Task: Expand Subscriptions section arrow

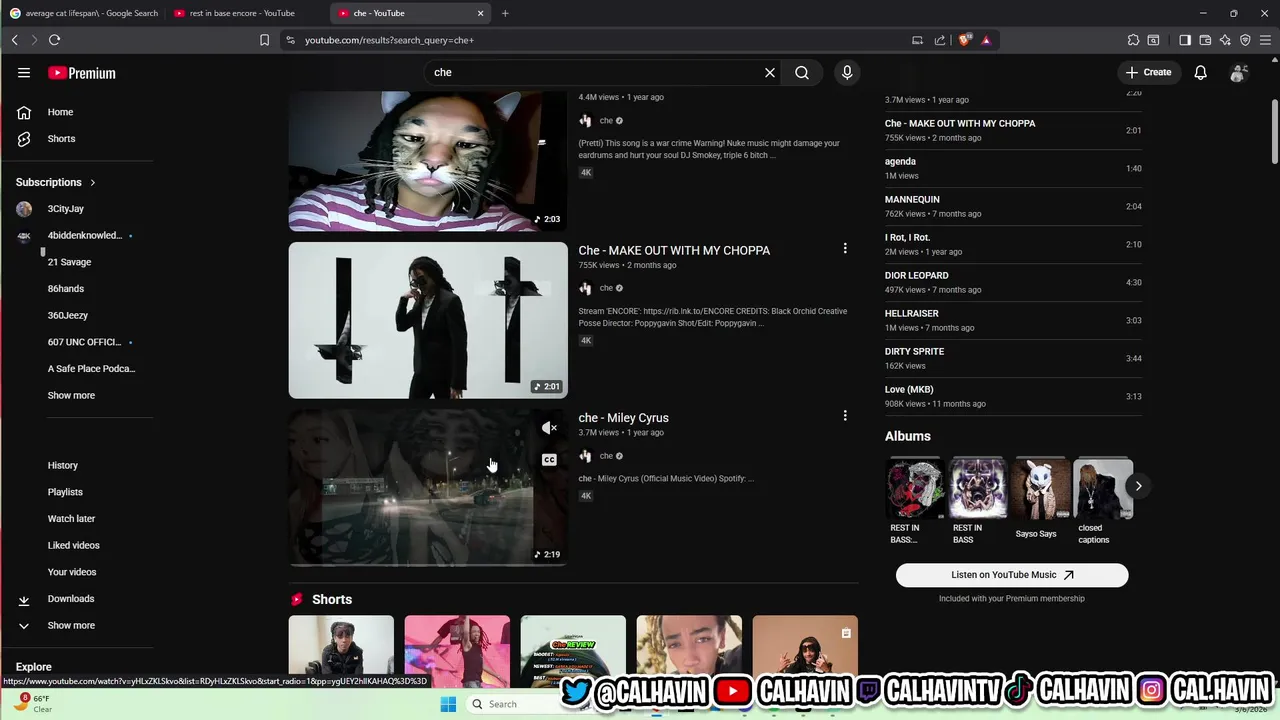Action: [x=92, y=183]
